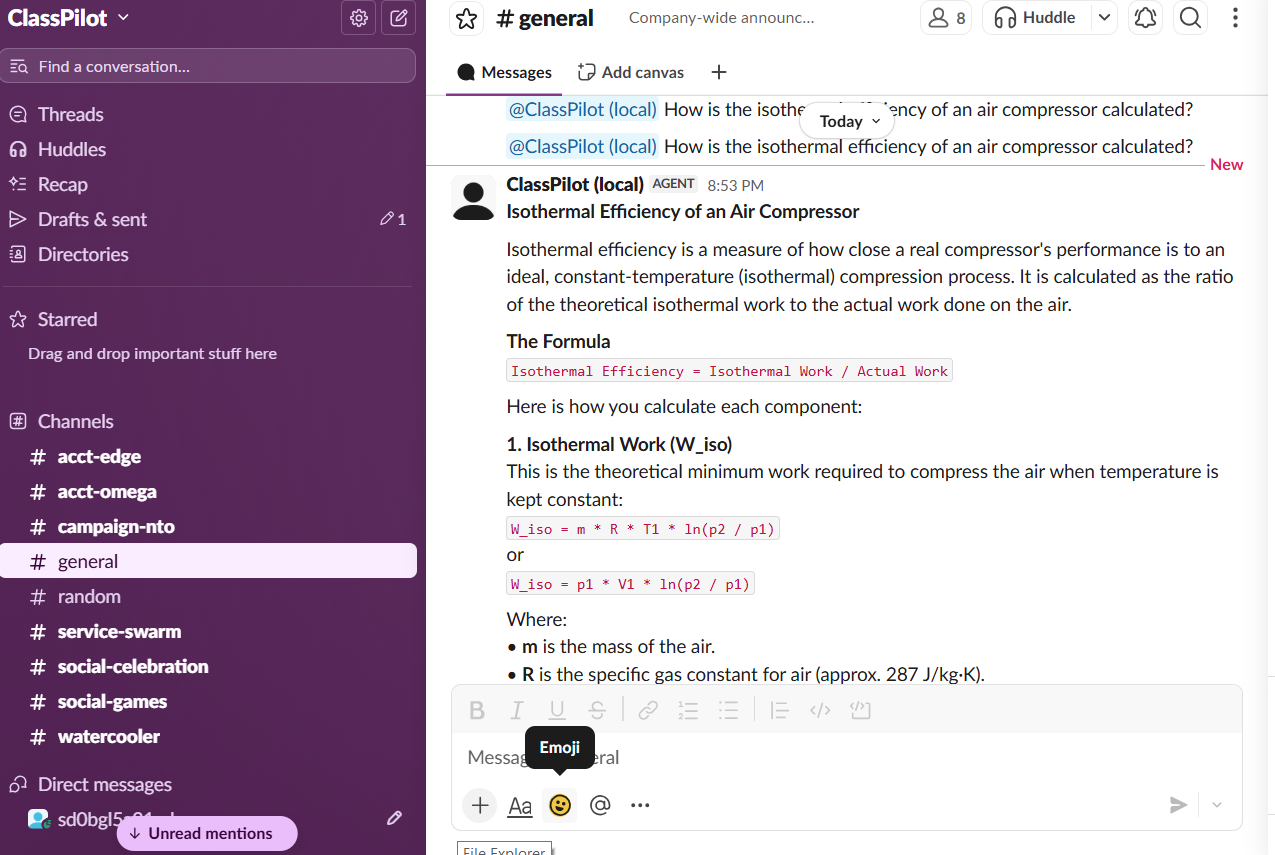Star the general channel
The width and height of the screenshot is (1275, 855).
click(x=466, y=18)
